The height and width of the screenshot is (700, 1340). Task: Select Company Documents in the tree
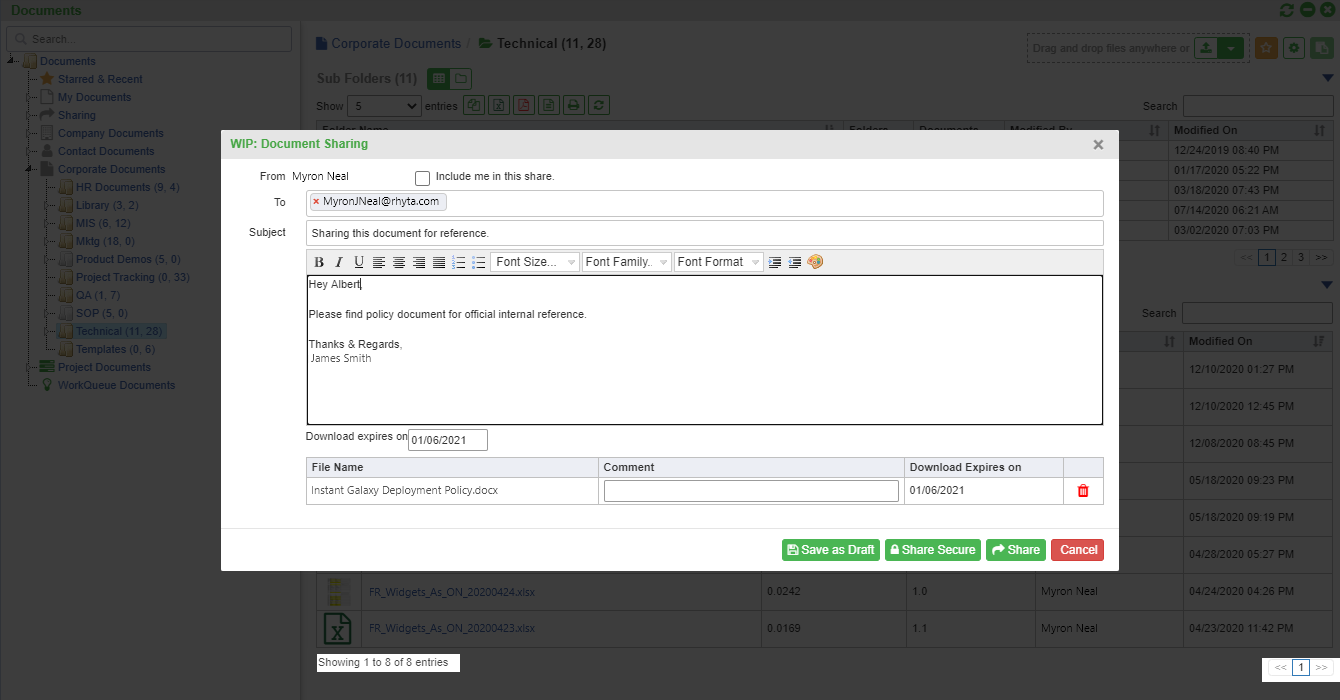(111, 133)
